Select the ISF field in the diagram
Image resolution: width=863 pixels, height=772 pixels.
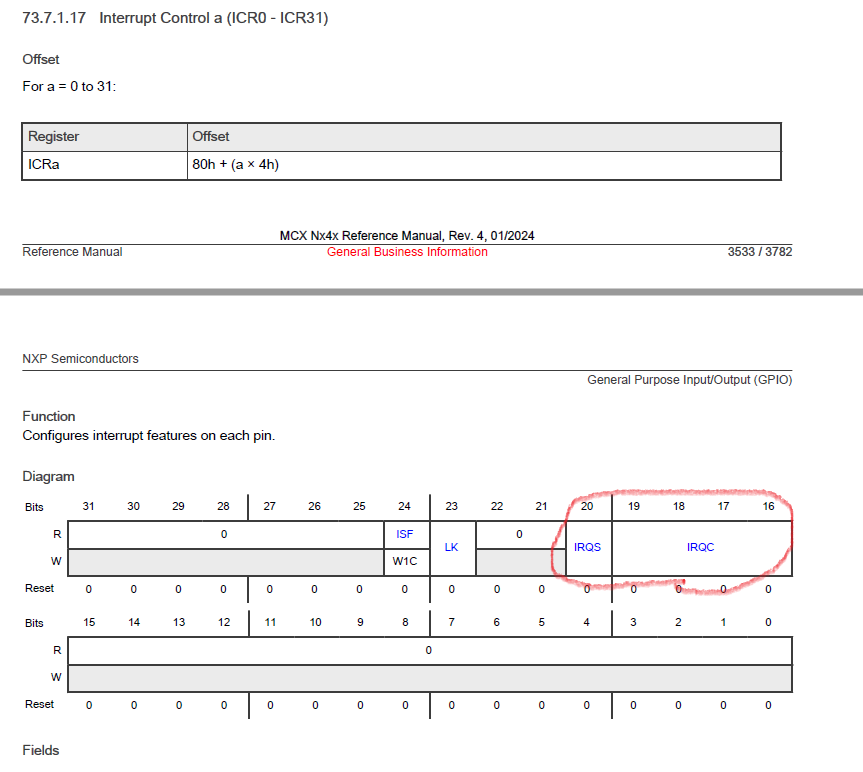pos(404,534)
